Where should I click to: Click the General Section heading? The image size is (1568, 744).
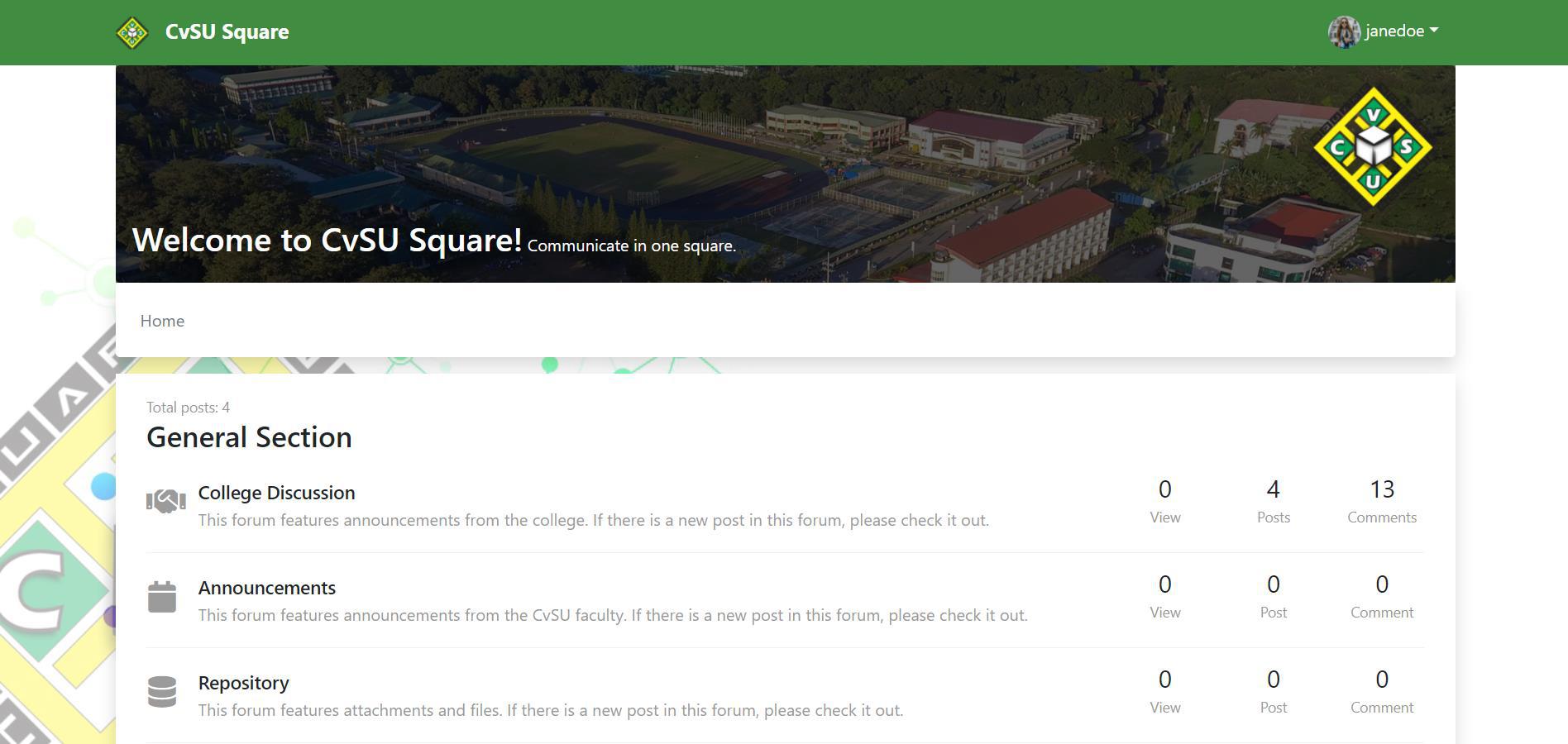pos(249,437)
